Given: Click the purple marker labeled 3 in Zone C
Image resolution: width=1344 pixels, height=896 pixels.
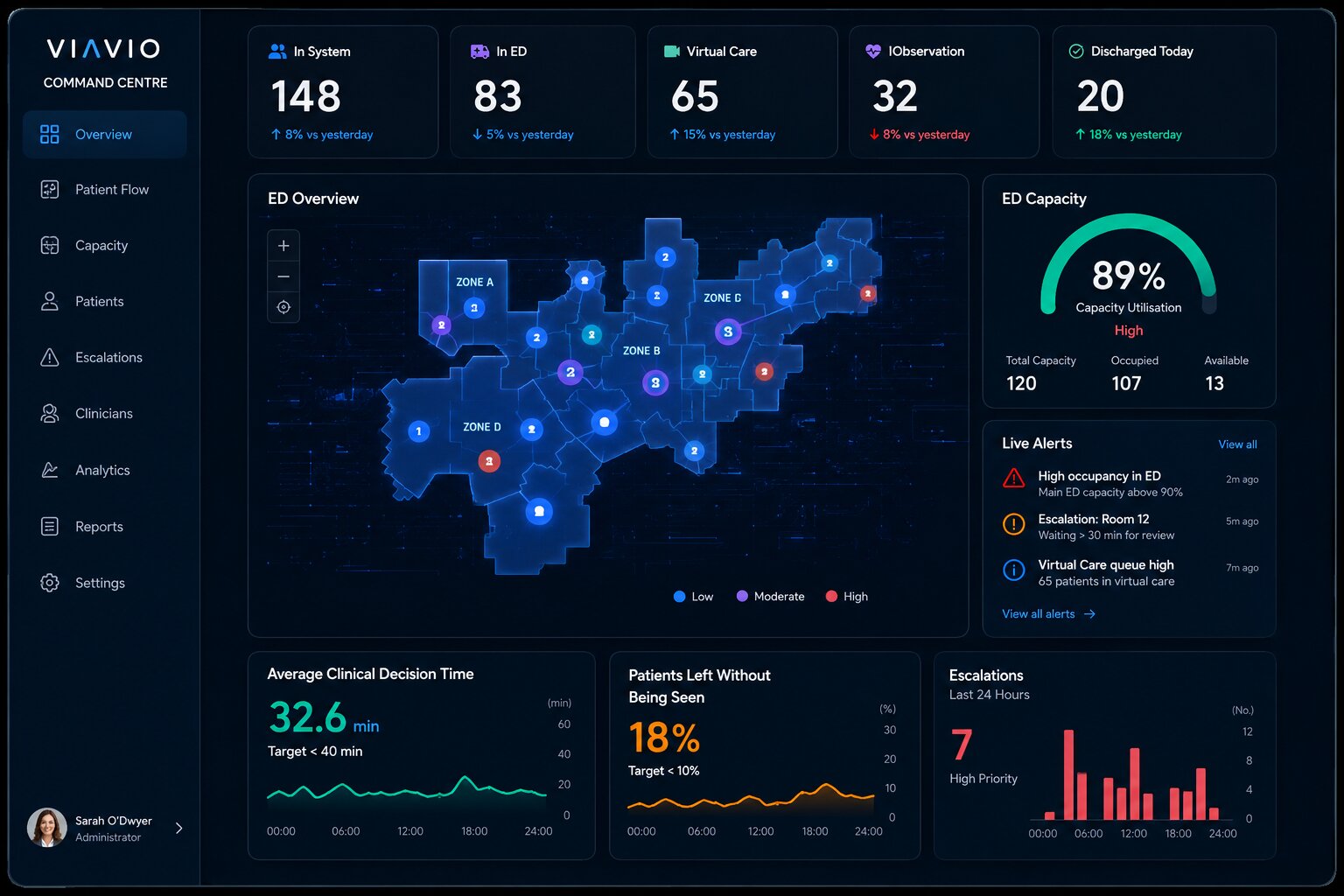Looking at the screenshot, I should (x=728, y=332).
